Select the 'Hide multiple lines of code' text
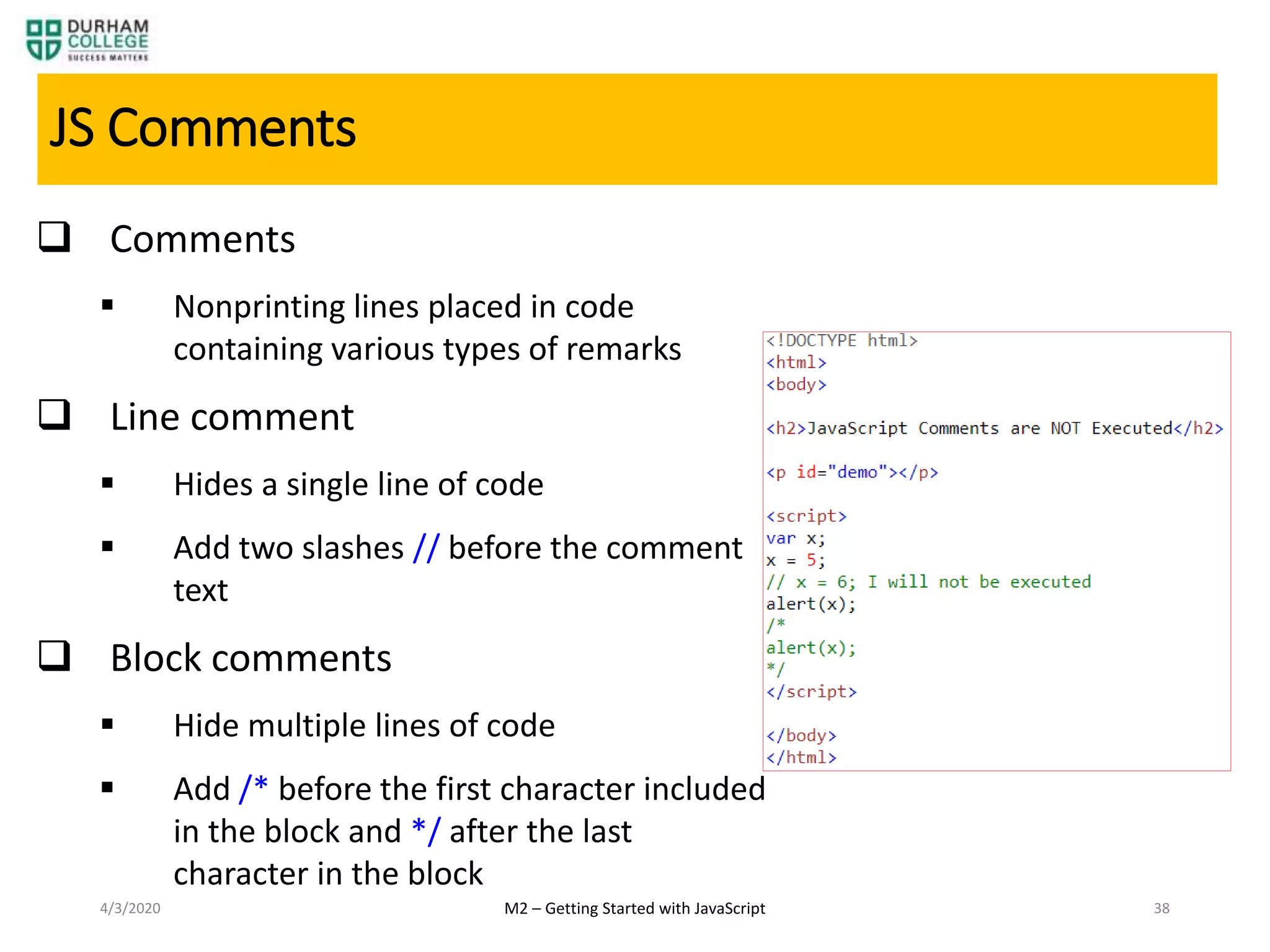 click(x=364, y=725)
